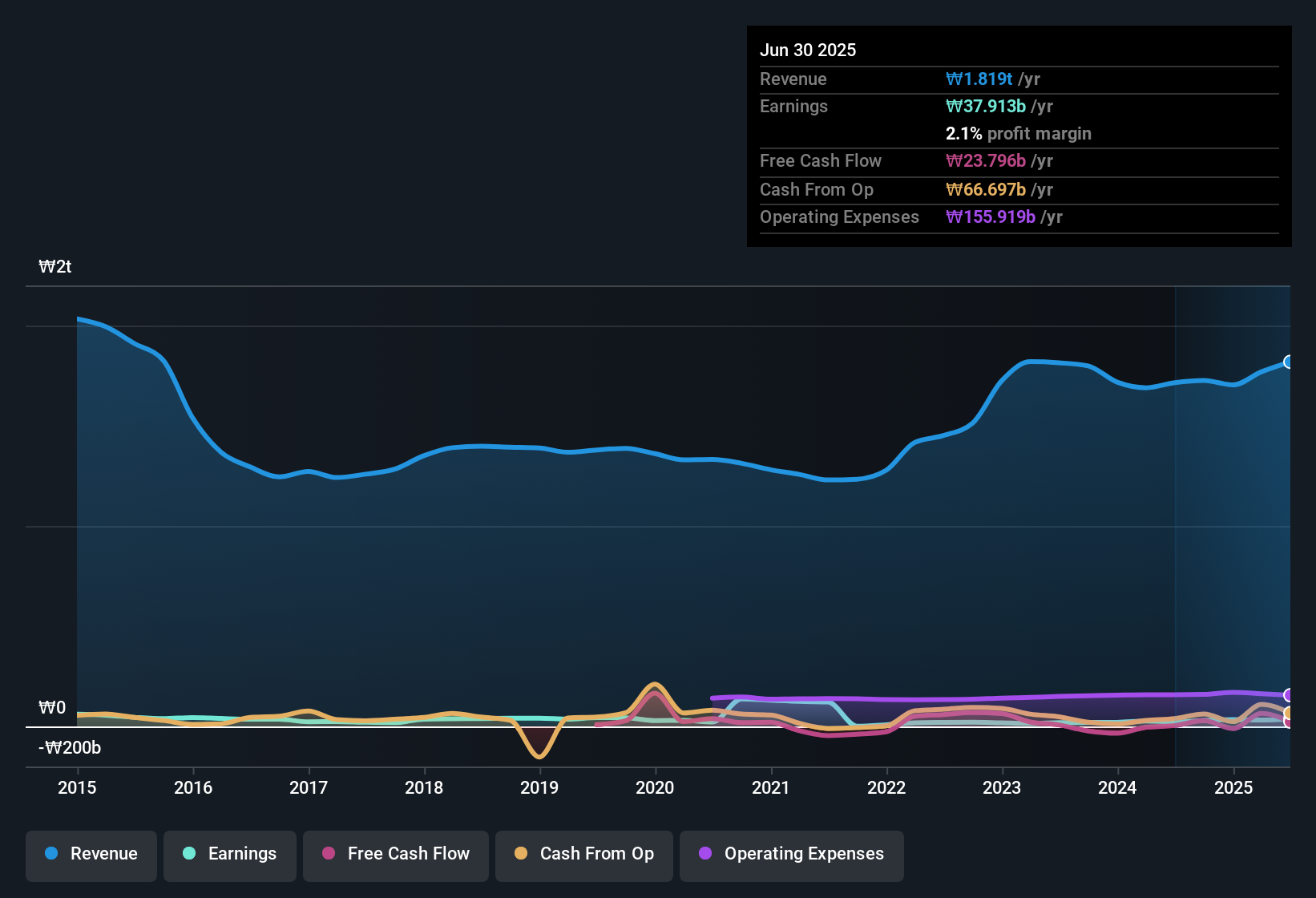Select the blue Revenue legend dot
Viewport: 1316px width, 898px height.
coord(51,854)
